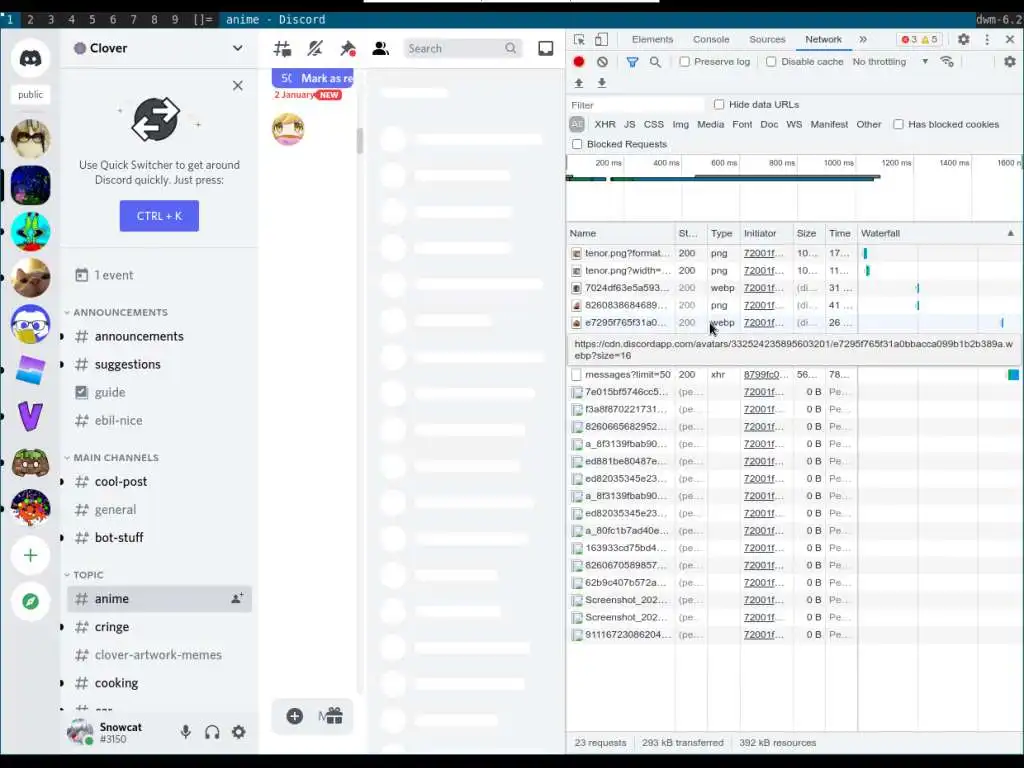Open network conditions wifi icon
1024x768 pixels.
coord(947,61)
